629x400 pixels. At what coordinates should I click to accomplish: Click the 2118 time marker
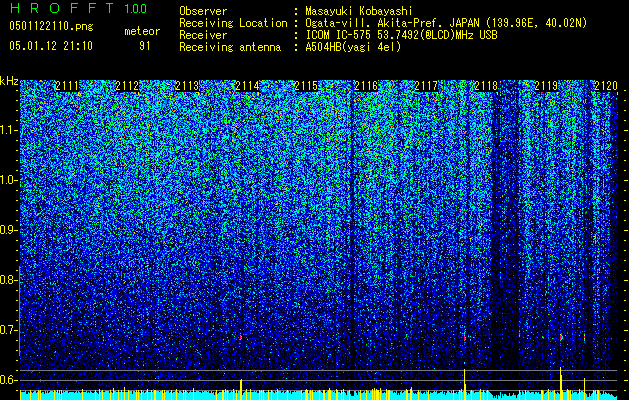pos(486,86)
